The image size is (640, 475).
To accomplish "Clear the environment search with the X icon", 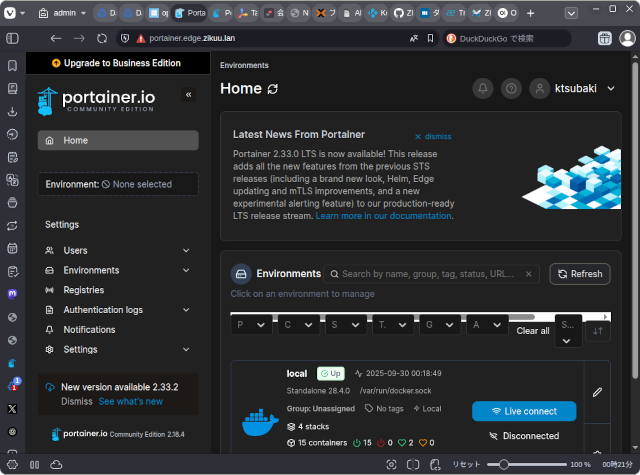I will (529, 274).
